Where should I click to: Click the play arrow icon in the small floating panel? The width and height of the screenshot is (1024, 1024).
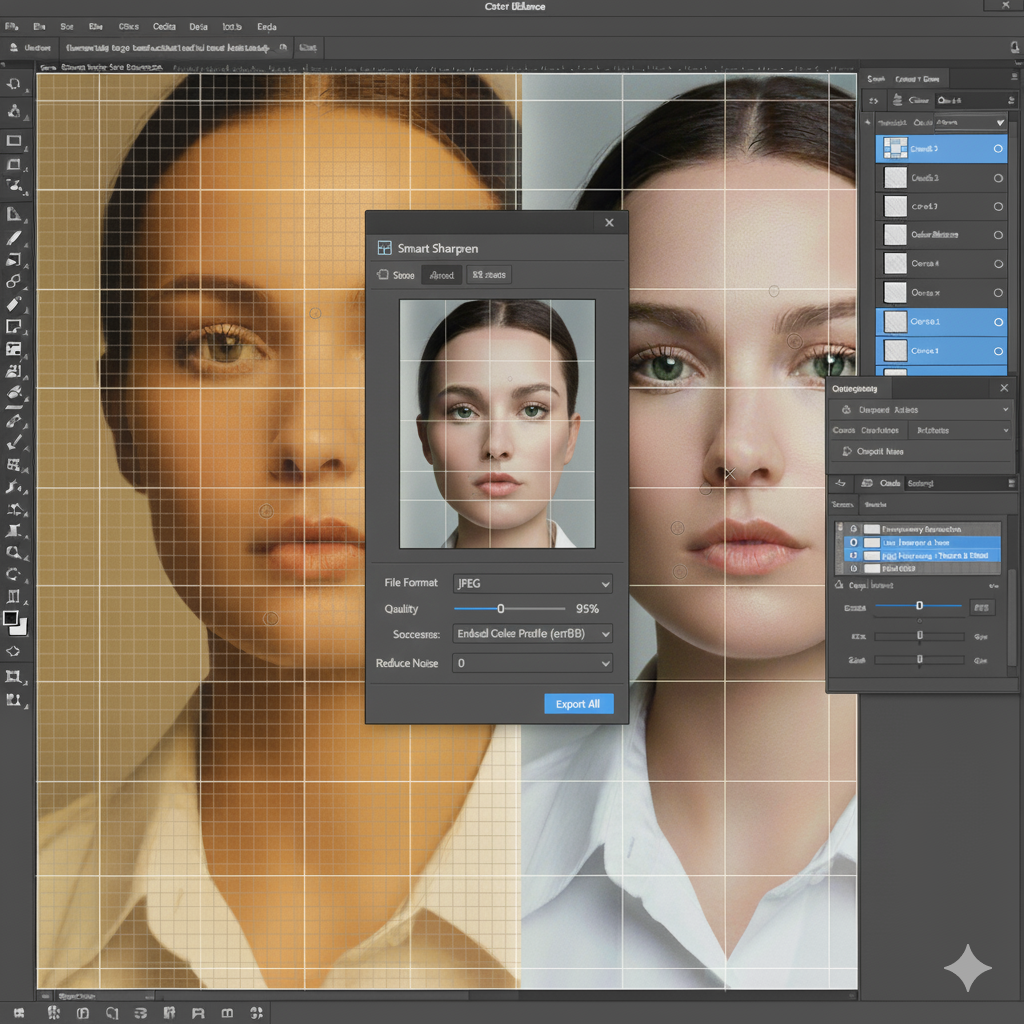pos(846,452)
